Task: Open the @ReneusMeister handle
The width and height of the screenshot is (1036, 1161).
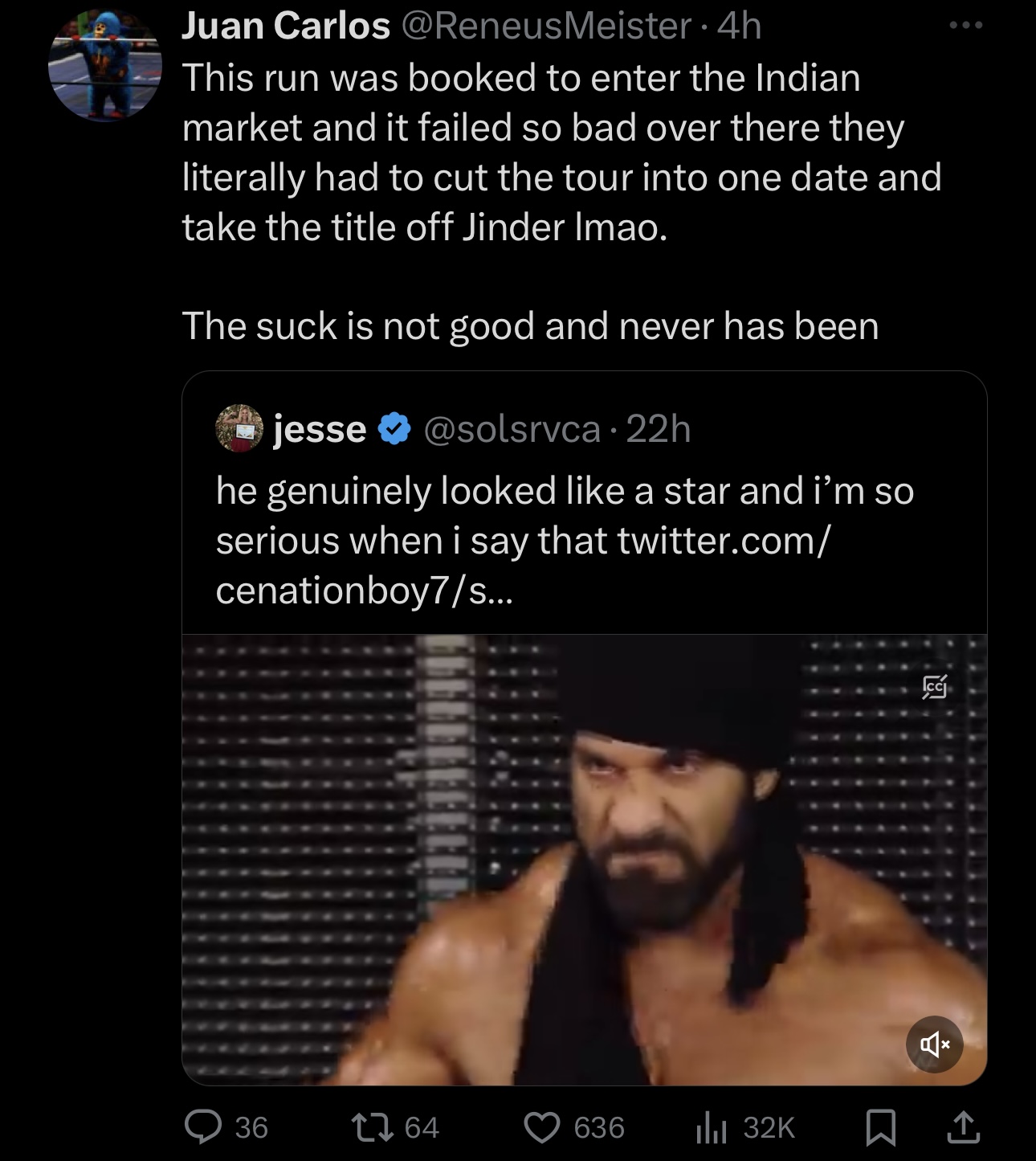Action: (545, 26)
